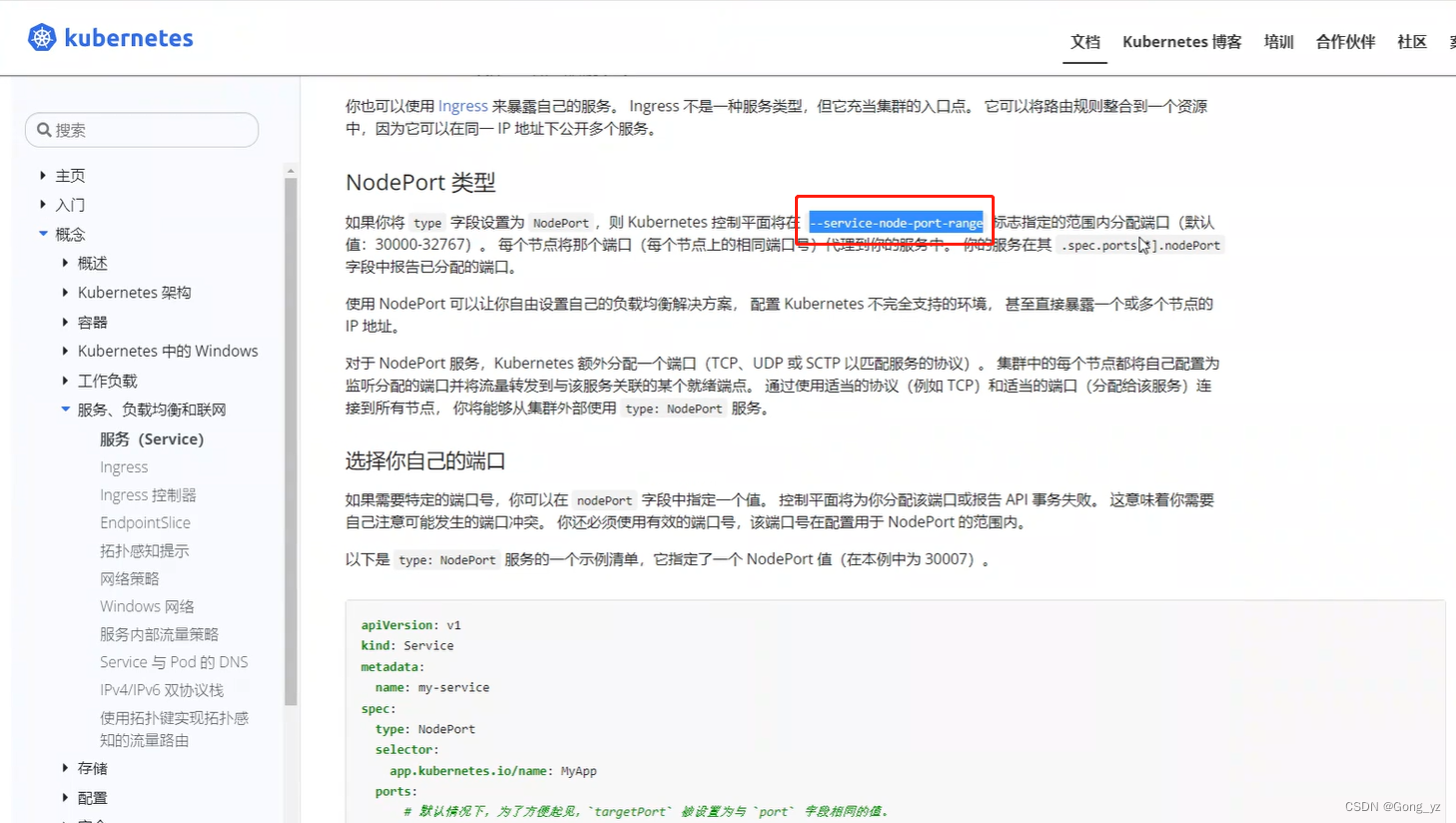
Task: Open 使用拓扑键实现拓扑感知的流量路由 page
Action: [174, 729]
